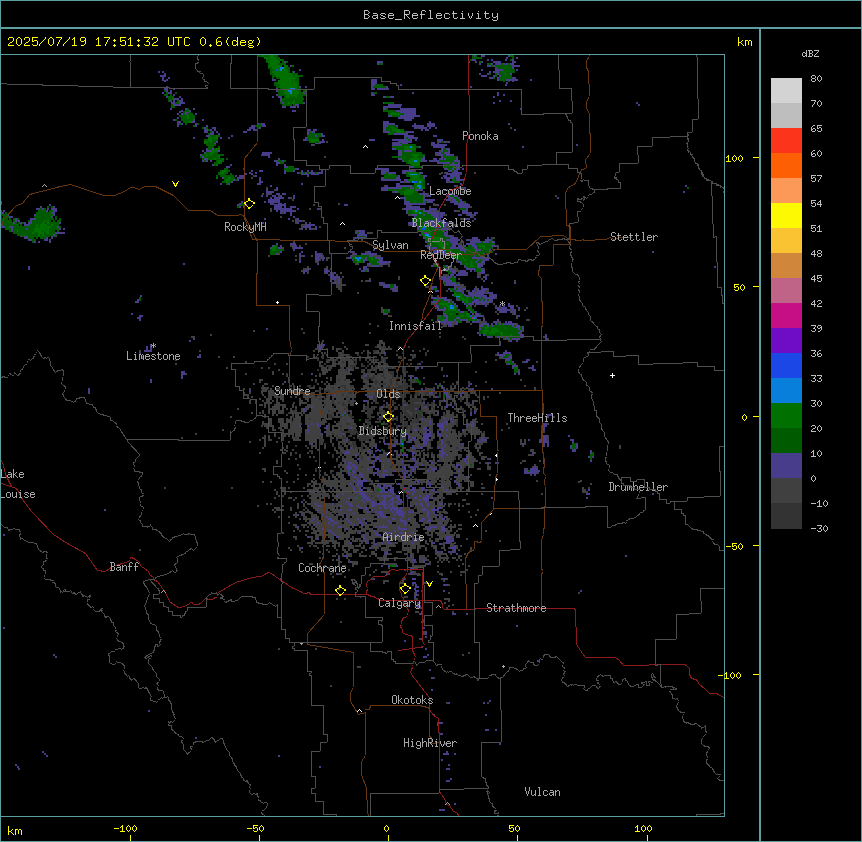Click the Base_Reflectivity title text
862x842 pixels.
pyautogui.click(x=431, y=15)
